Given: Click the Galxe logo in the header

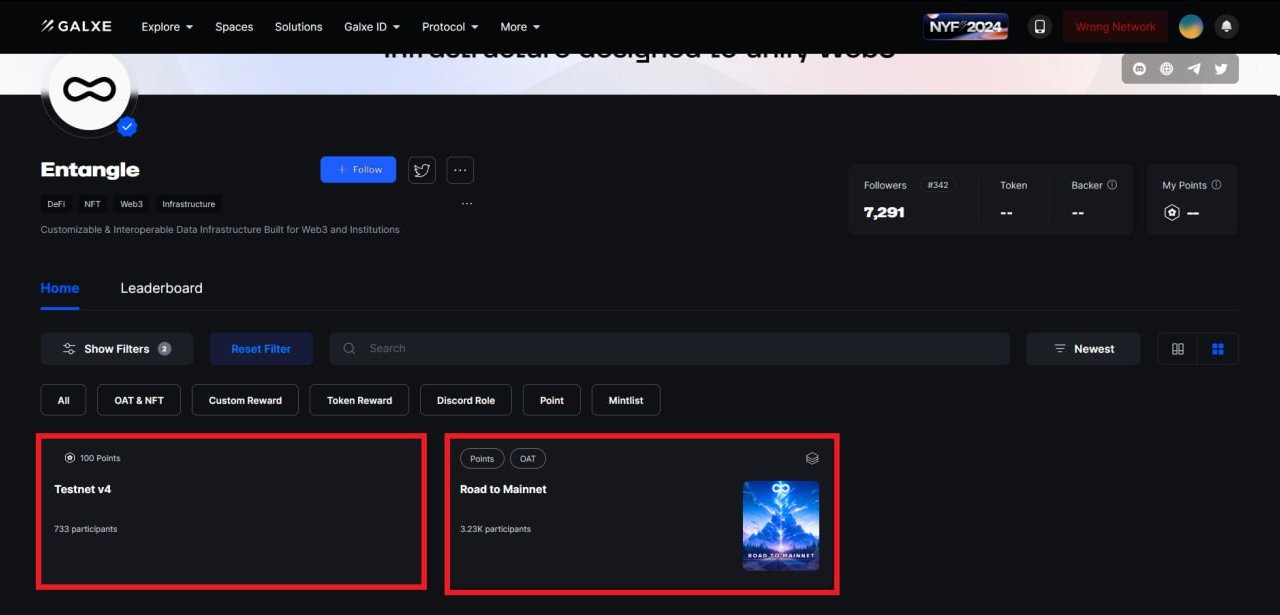Looking at the screenshot, I should tap(76, 26).
